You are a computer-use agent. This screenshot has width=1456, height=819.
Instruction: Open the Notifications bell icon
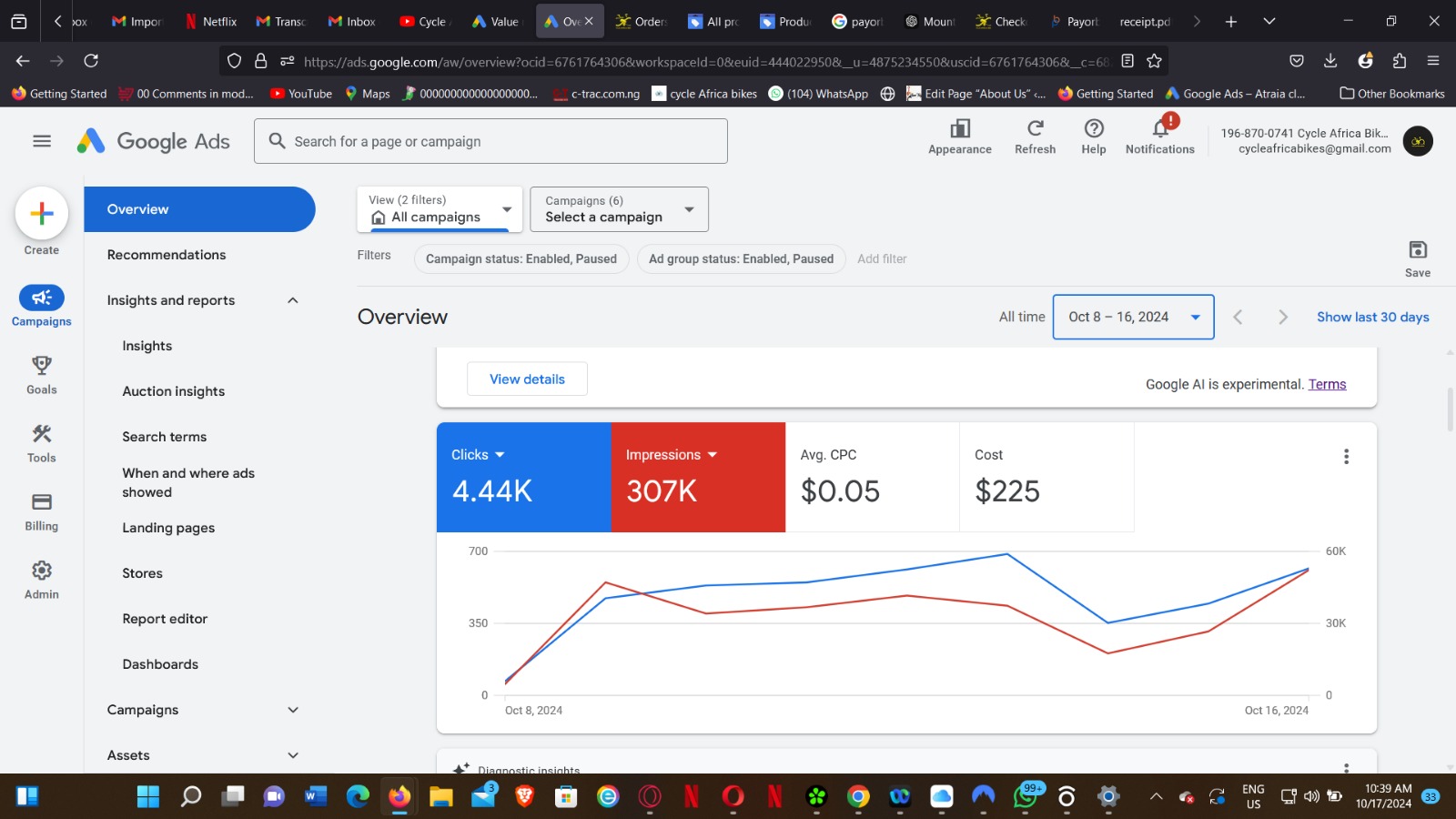[x=1160, y=128]
